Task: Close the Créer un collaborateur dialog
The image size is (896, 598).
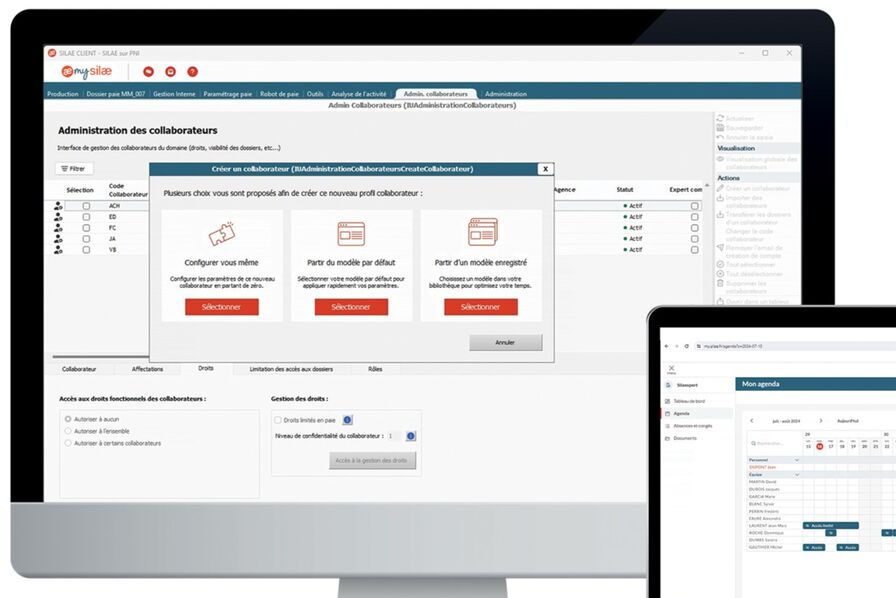Action: [545, 169]
